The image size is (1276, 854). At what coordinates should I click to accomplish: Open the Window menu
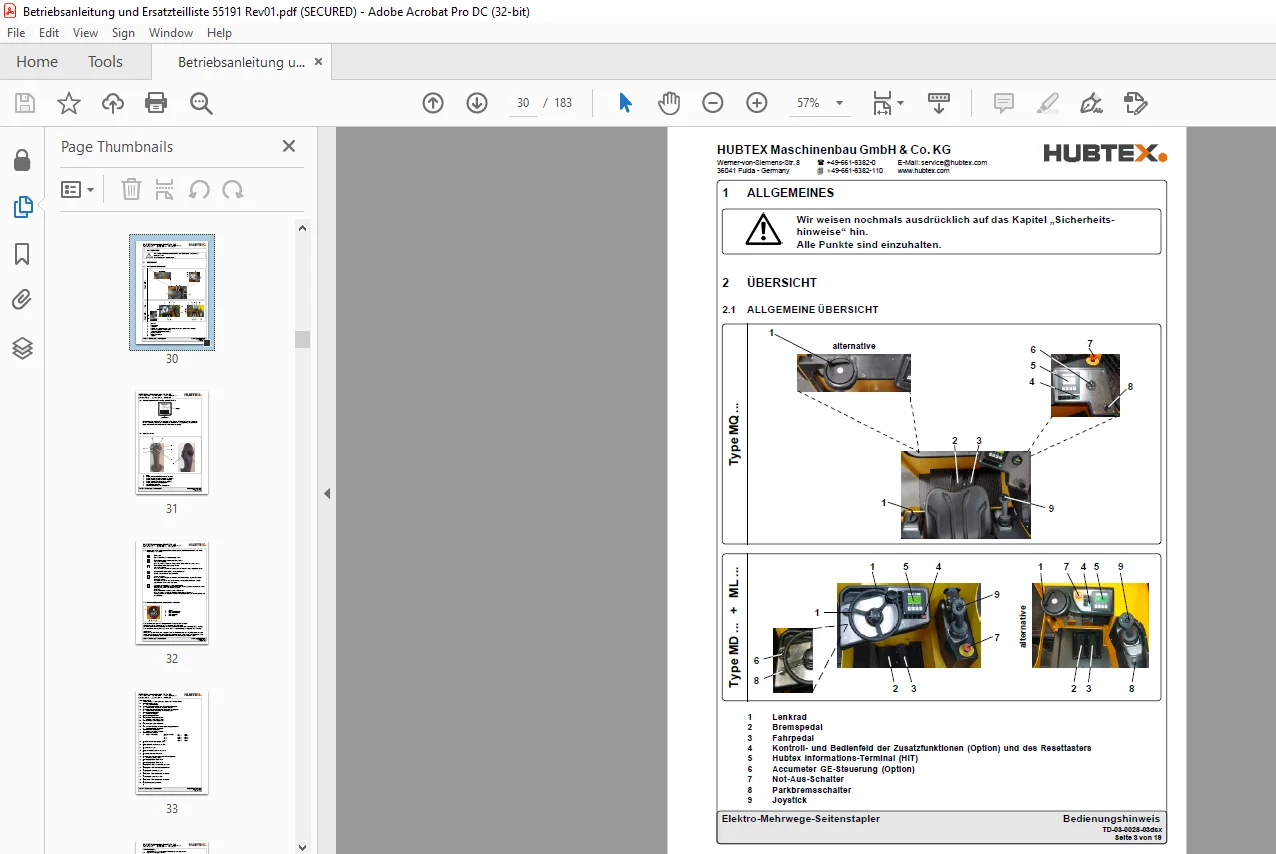pyautogui.click(x=171, y=33)
